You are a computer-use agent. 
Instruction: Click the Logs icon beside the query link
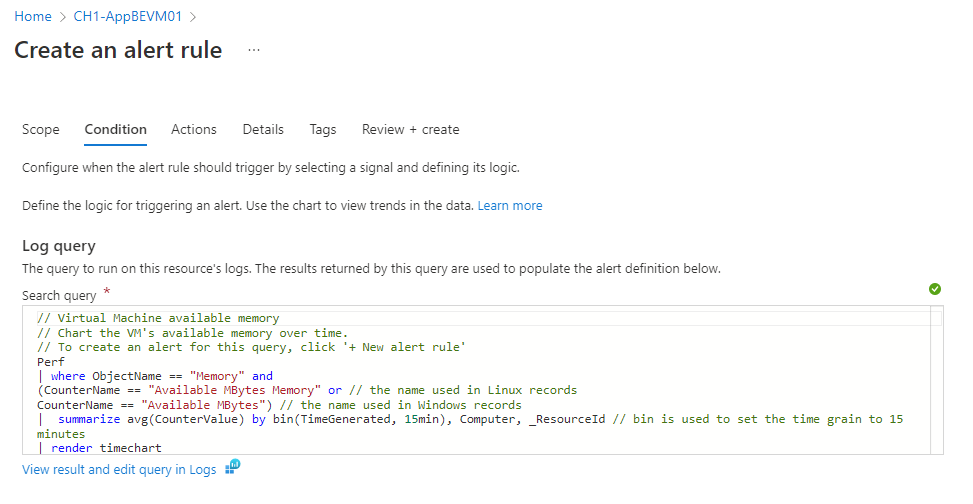coord(233,467)
